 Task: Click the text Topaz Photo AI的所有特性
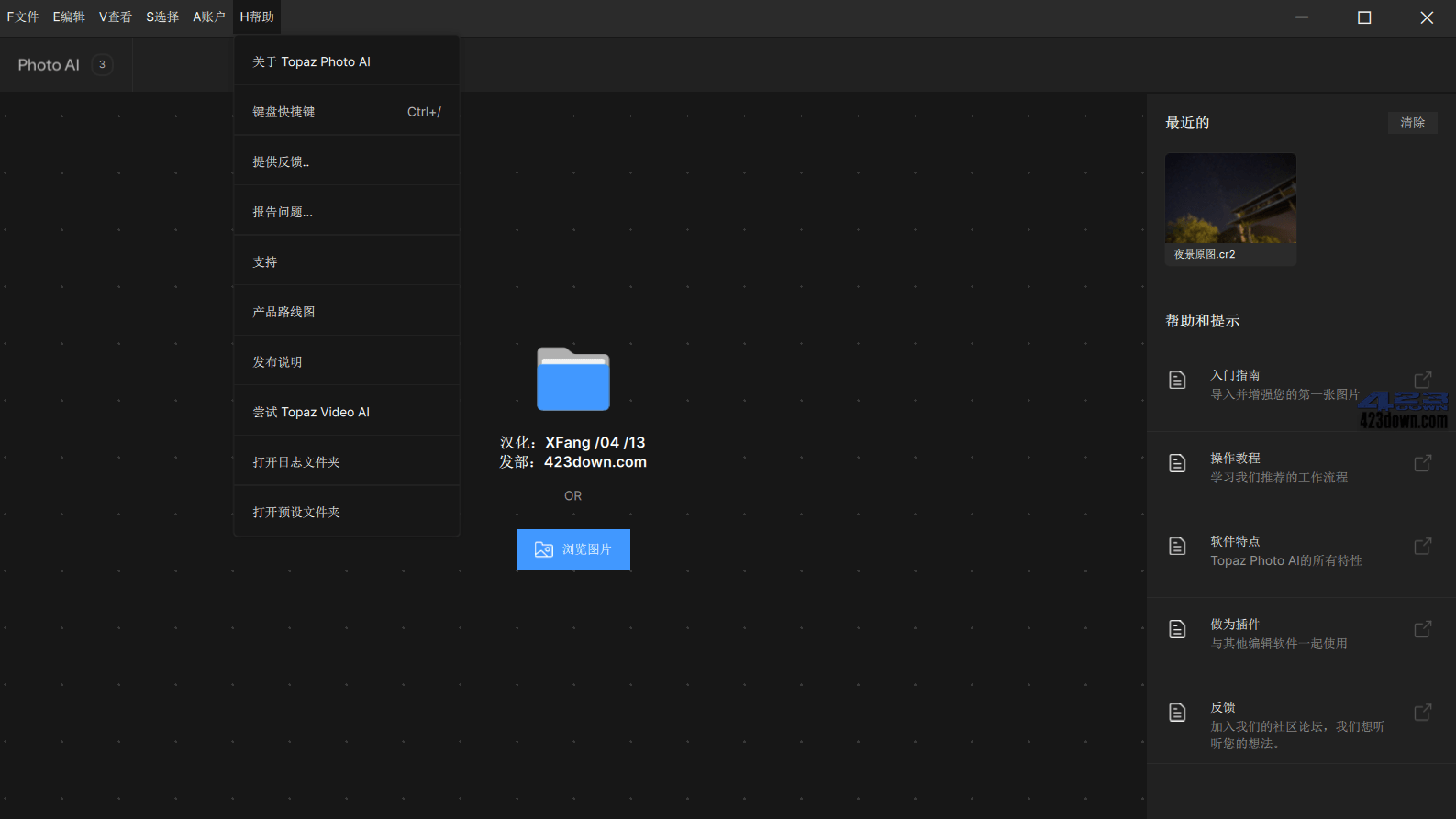point(1286,560)
